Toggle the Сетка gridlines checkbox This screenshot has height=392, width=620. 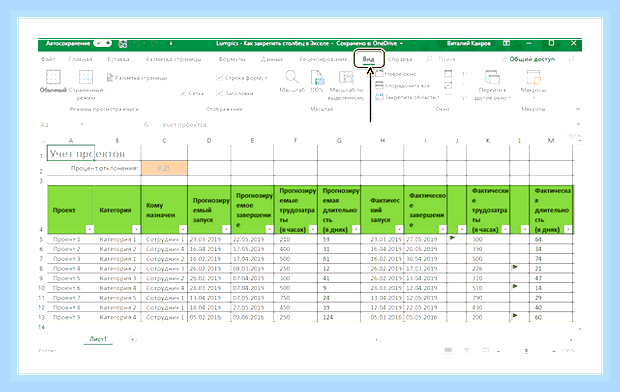pyautogui.click(x=183, y=93)
